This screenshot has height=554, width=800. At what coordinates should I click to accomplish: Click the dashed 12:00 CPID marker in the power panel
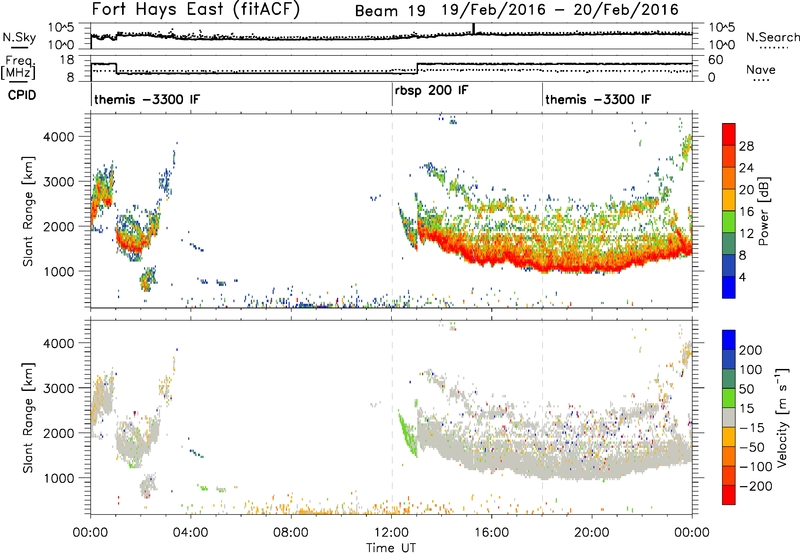pos(392,211)
